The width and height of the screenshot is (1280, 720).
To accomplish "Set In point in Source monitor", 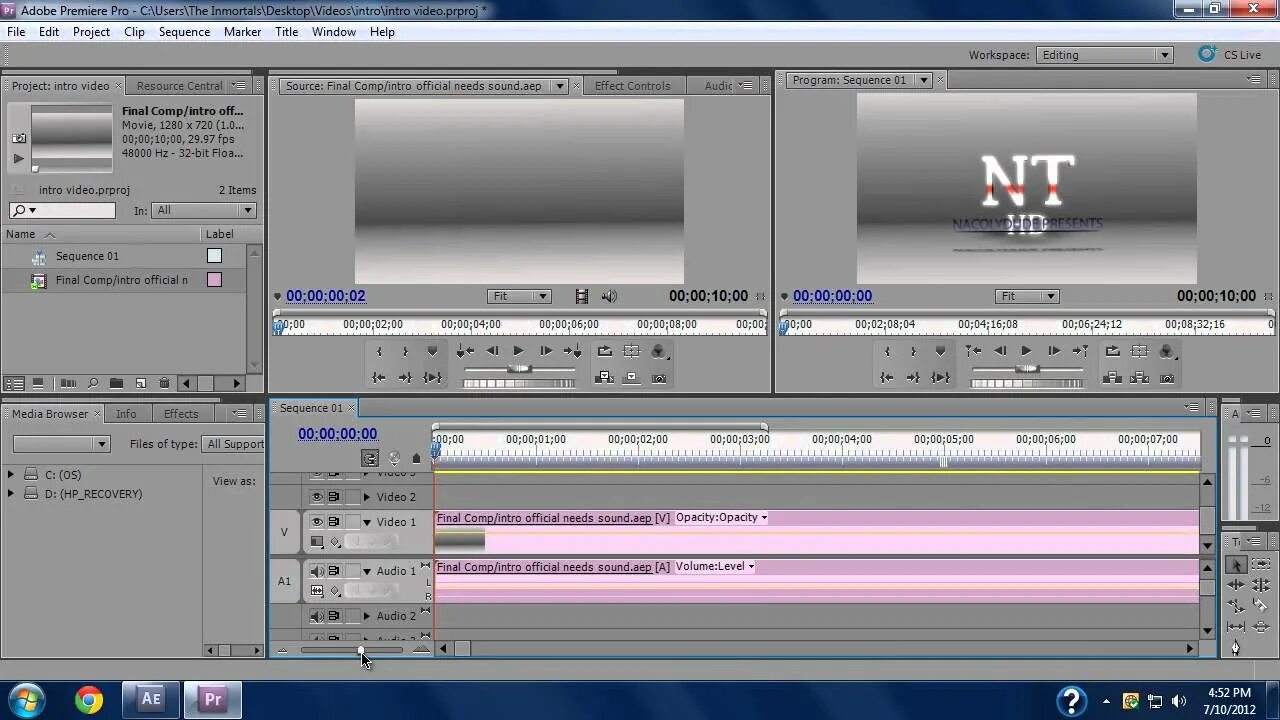I will [x=379, y=351].
